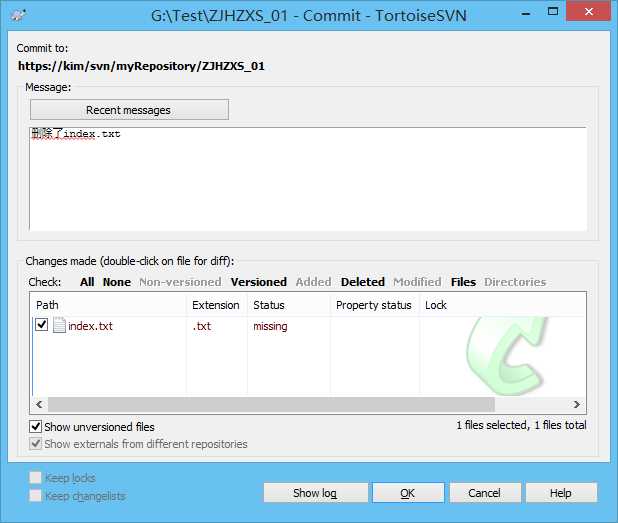The width and height of the screenshot is (618, 523).
Task: Select None in Check options
Action: 117,282
